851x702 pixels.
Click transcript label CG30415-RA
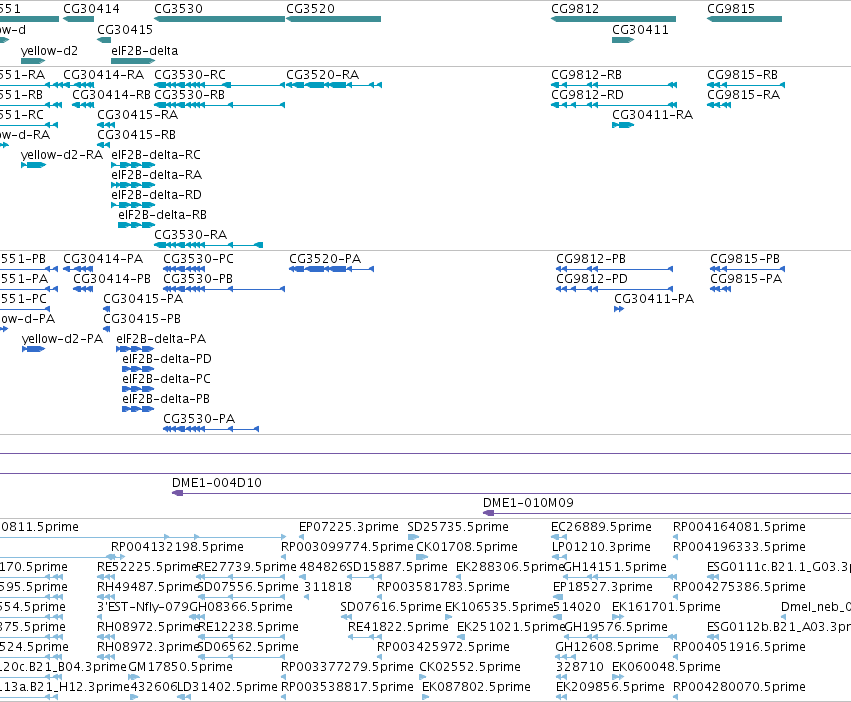(137, 115)
